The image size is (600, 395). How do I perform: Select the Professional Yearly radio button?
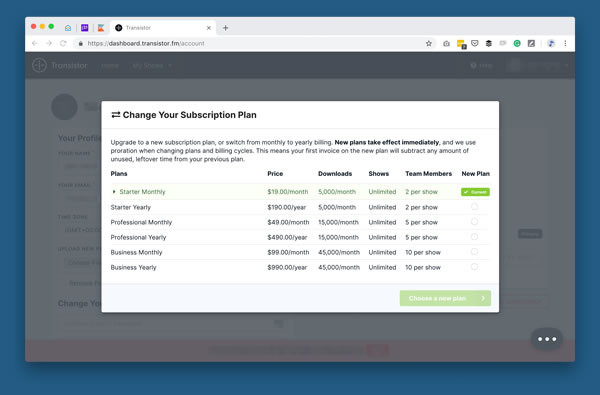(x=474, y=237)
